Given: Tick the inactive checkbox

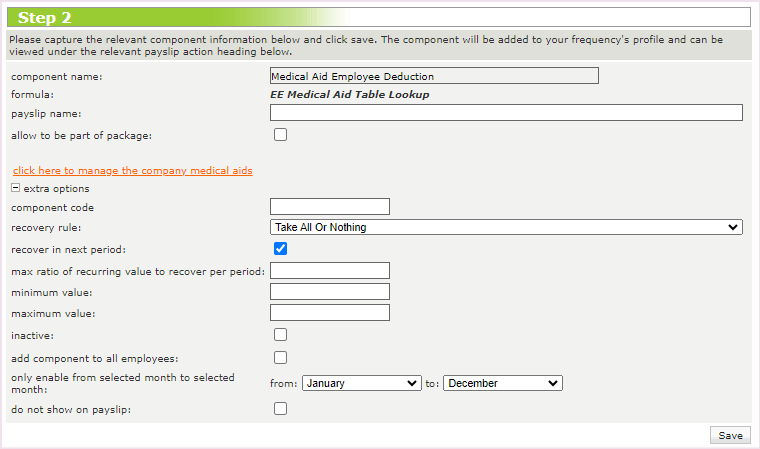Looking at the screenshot, I should tap(281, 335).
